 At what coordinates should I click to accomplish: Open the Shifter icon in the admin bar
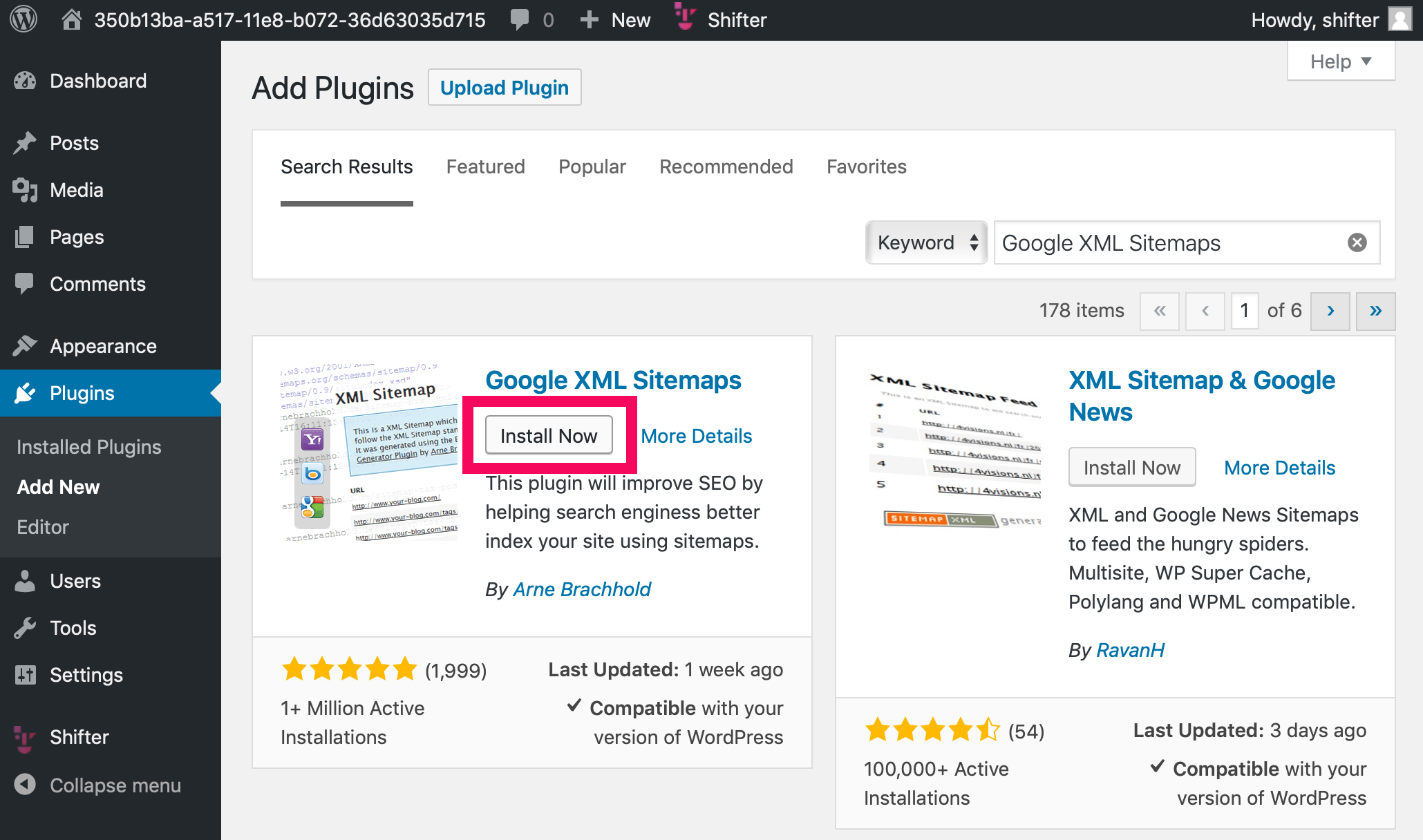[x=685, y=18]
